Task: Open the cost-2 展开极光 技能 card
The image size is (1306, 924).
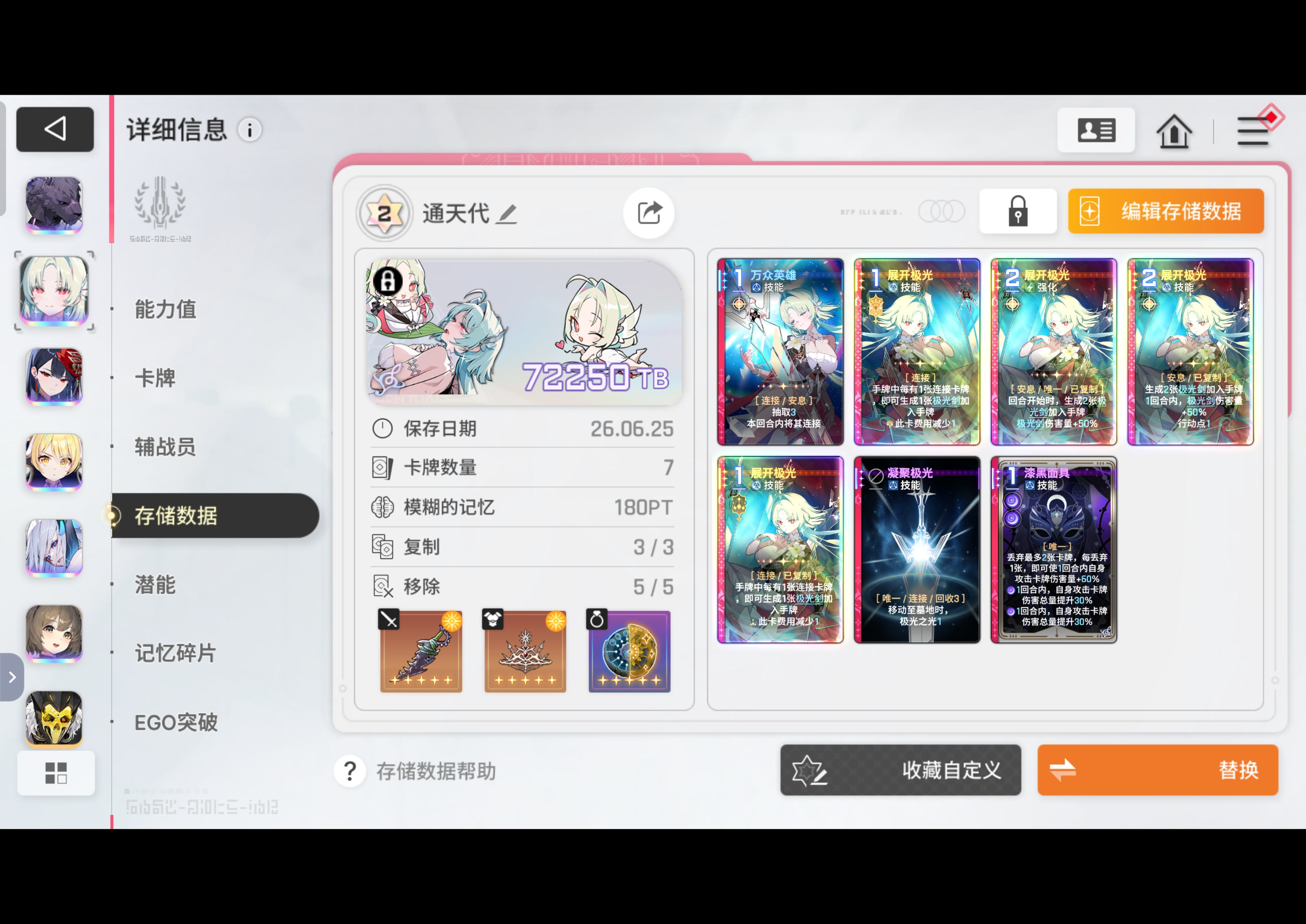Action: (1190, 352)
